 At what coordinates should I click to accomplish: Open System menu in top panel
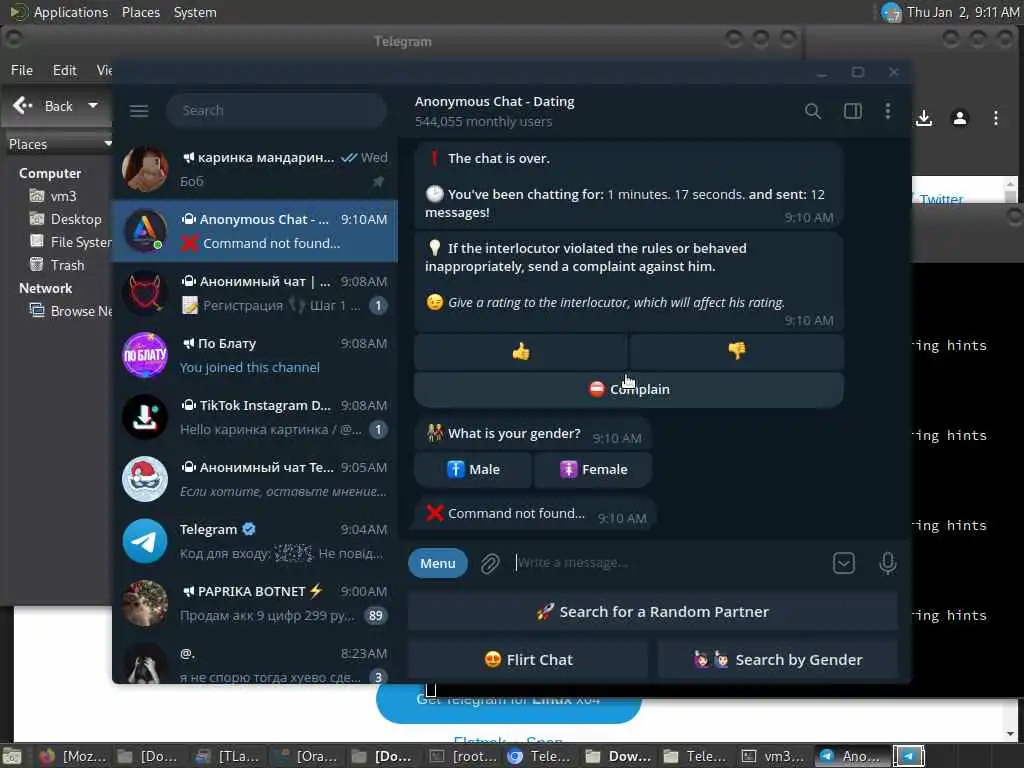[195, 12]
